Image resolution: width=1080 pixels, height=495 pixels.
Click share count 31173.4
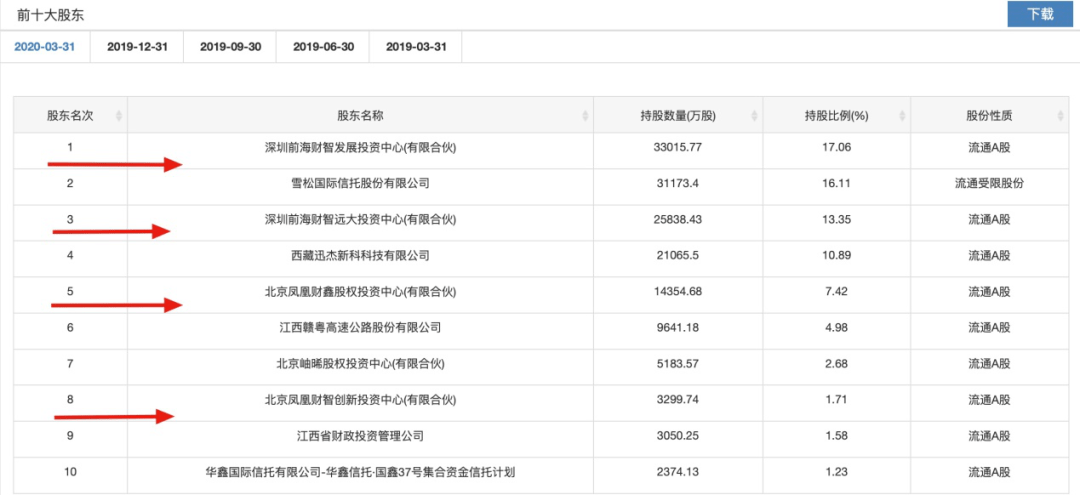tap(677, 183)
